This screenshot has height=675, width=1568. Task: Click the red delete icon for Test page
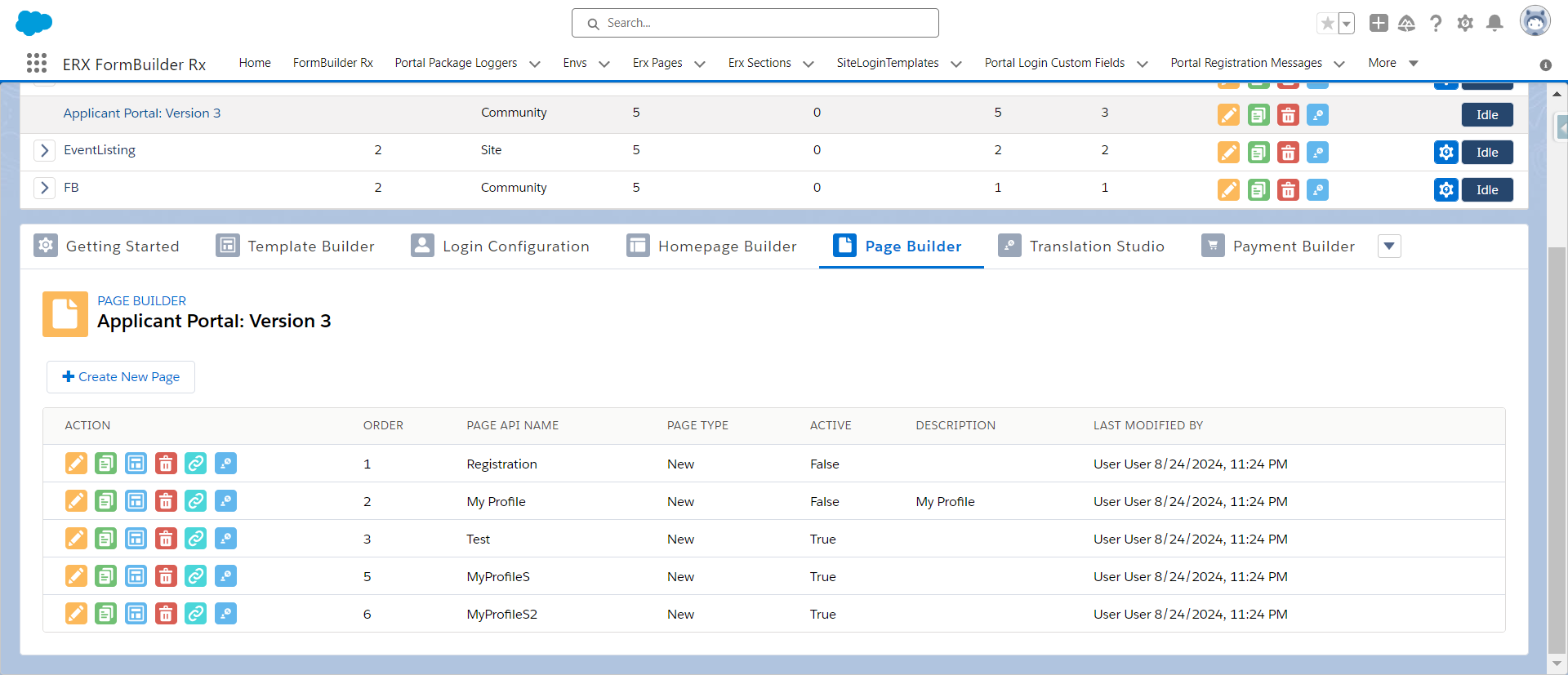166,539
